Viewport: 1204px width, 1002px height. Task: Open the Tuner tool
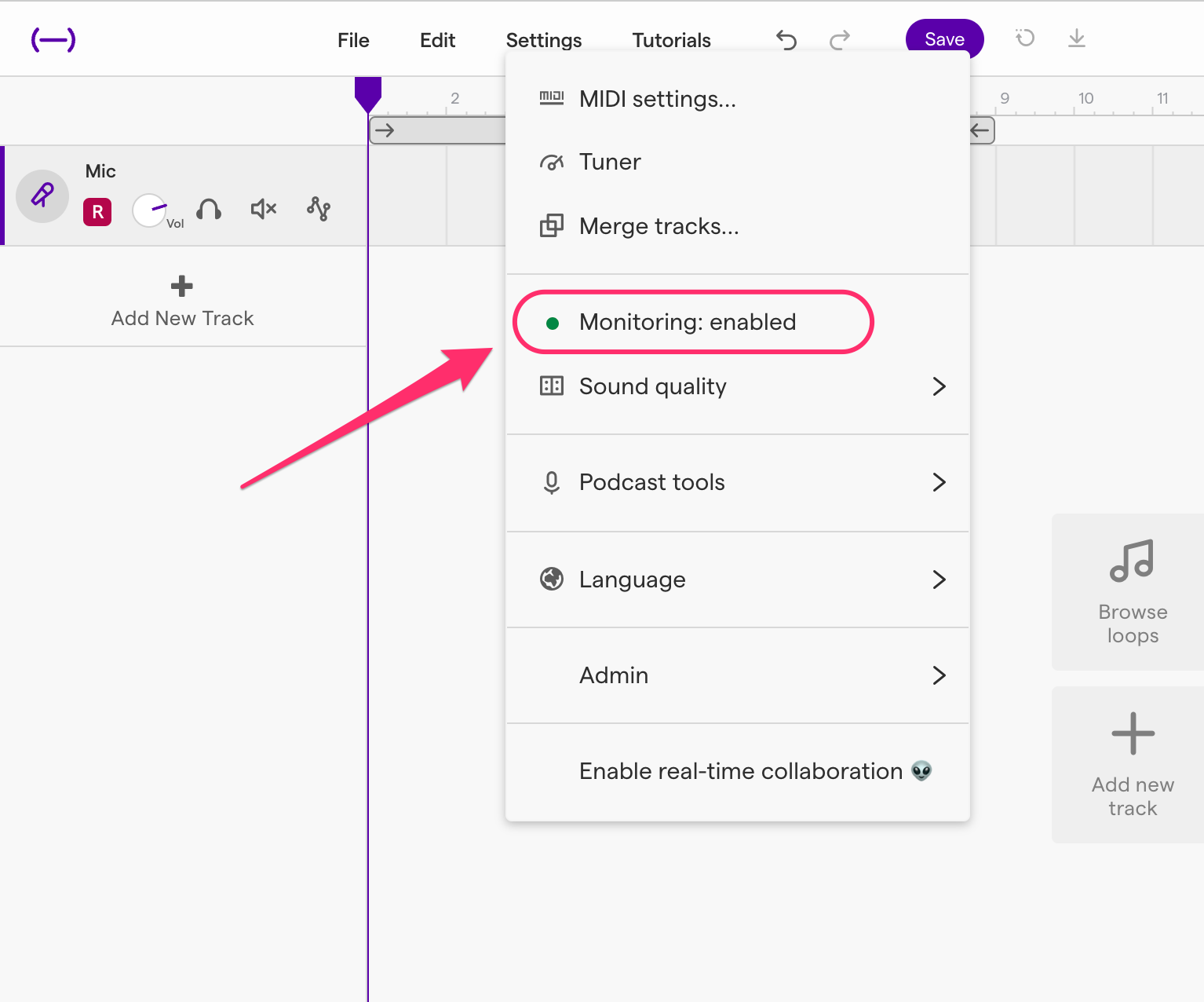tap(610, 162)
